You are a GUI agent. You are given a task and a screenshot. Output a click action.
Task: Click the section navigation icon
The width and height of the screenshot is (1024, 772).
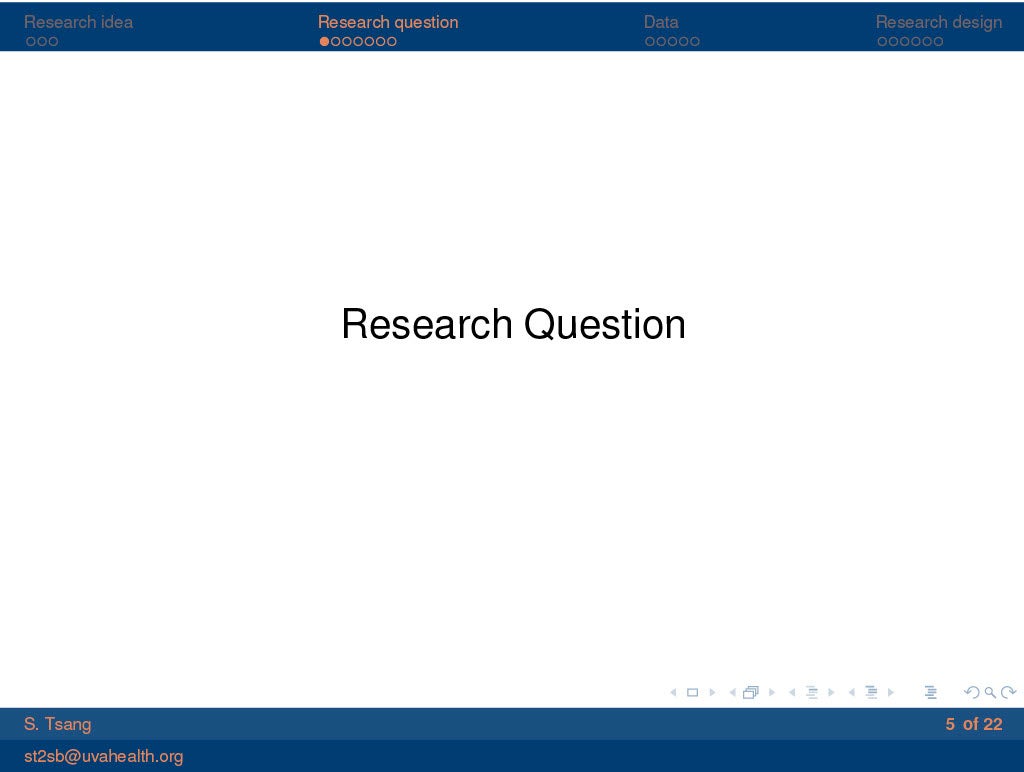click(871, 692)
